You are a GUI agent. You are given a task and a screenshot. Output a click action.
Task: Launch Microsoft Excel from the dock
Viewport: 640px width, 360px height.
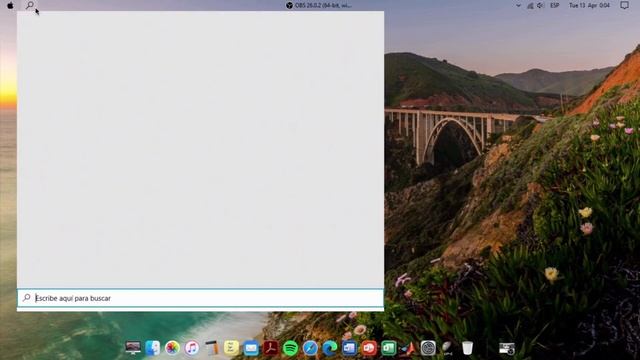pos(389,348)
